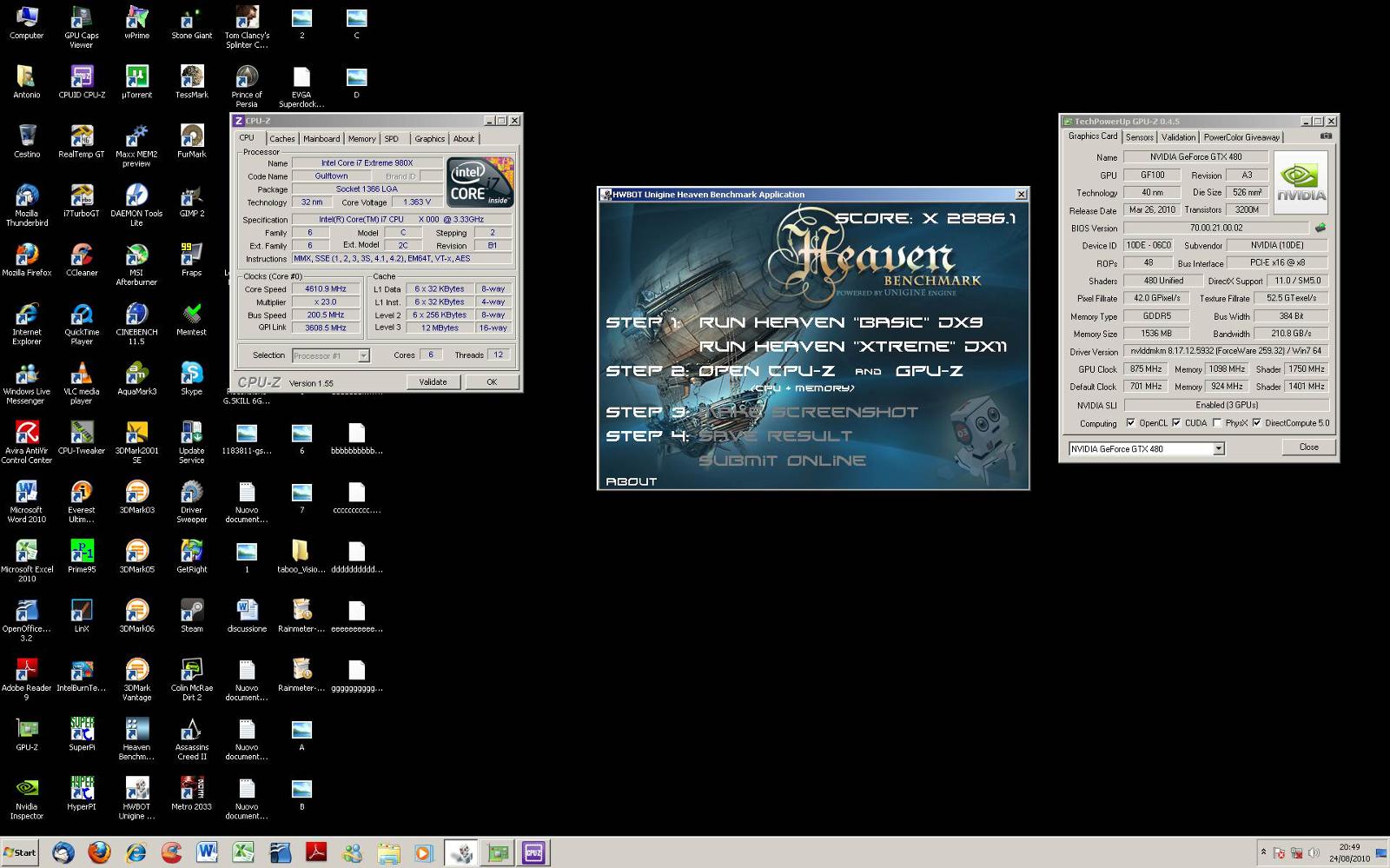Open the HWBOT Unigine desktop shortcut
1390x868 pixels.
pos(136,798)
